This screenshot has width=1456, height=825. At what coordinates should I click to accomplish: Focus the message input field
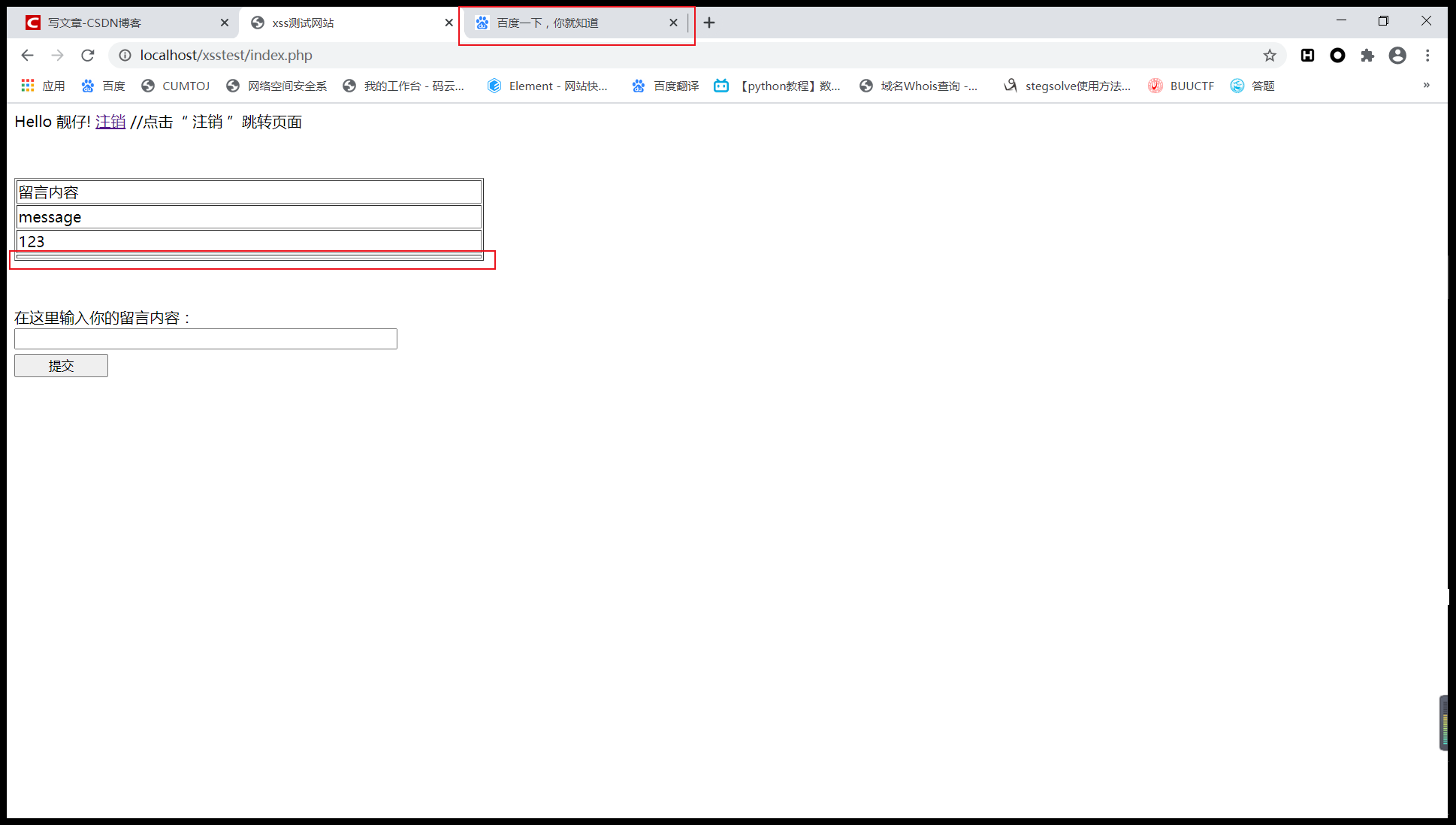206,339
